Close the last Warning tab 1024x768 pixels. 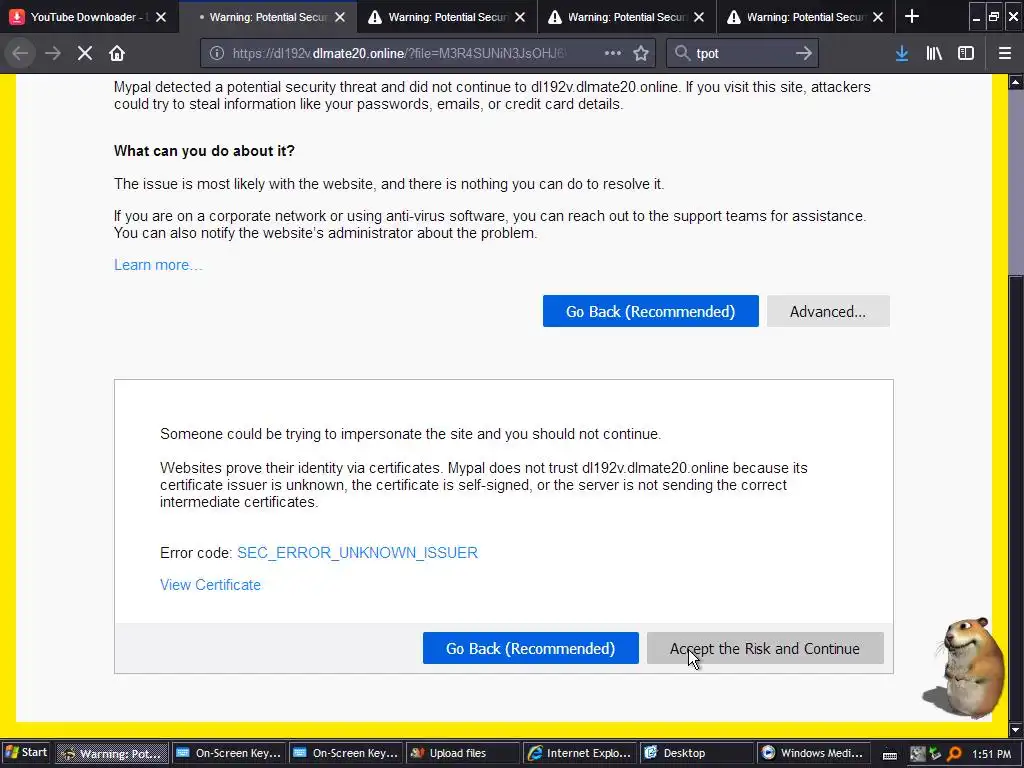[878, 17]
